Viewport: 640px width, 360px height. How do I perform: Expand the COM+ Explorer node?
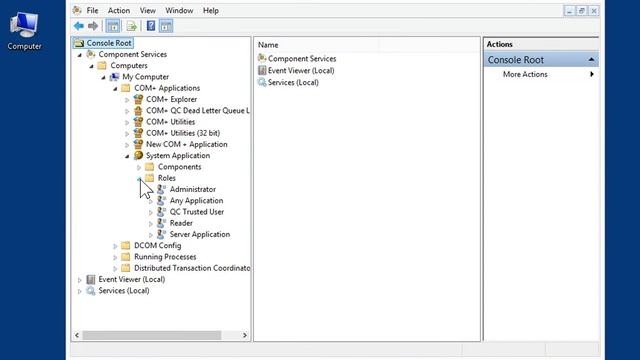tap(127, 100)
